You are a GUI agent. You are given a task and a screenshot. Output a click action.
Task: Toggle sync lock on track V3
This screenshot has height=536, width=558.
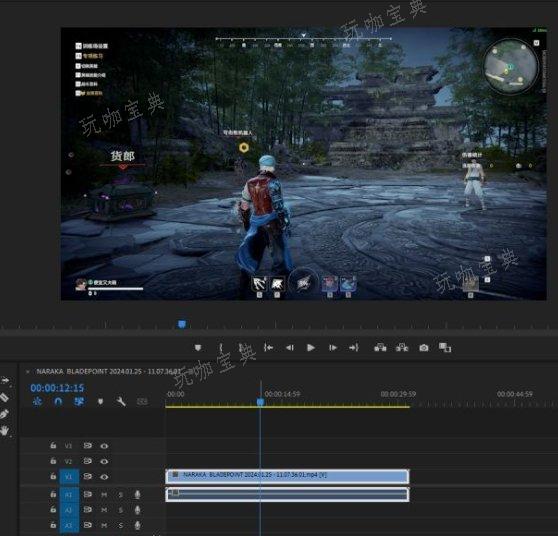(x=88, y=446)
